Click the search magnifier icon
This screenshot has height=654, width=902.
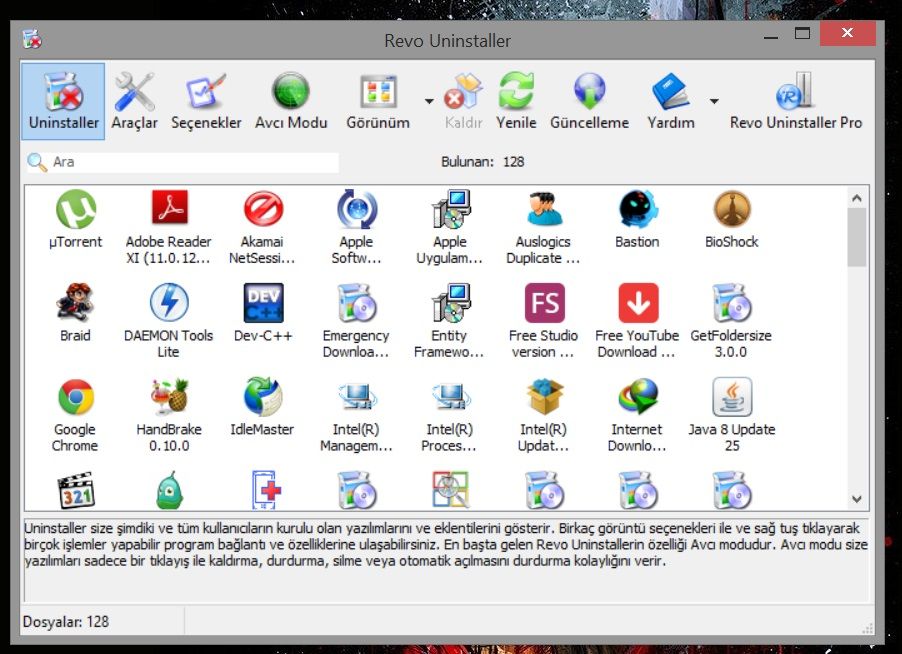37,162
